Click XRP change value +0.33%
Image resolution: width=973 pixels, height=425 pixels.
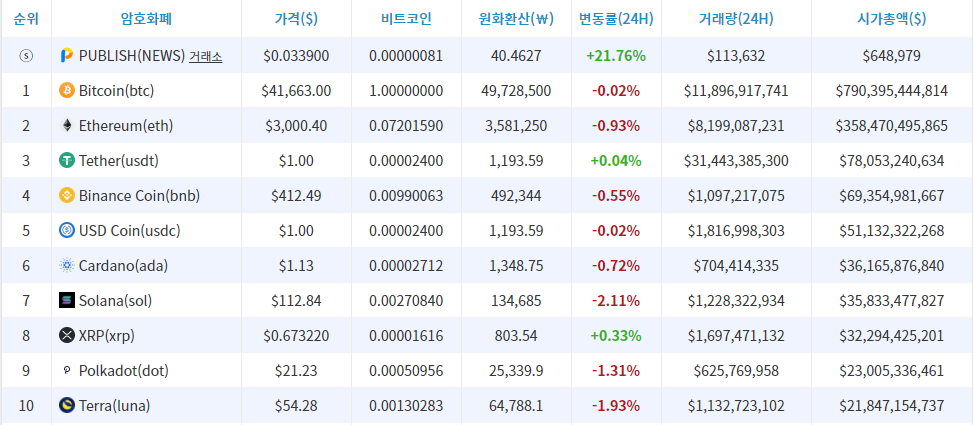[x=616, y=336]
